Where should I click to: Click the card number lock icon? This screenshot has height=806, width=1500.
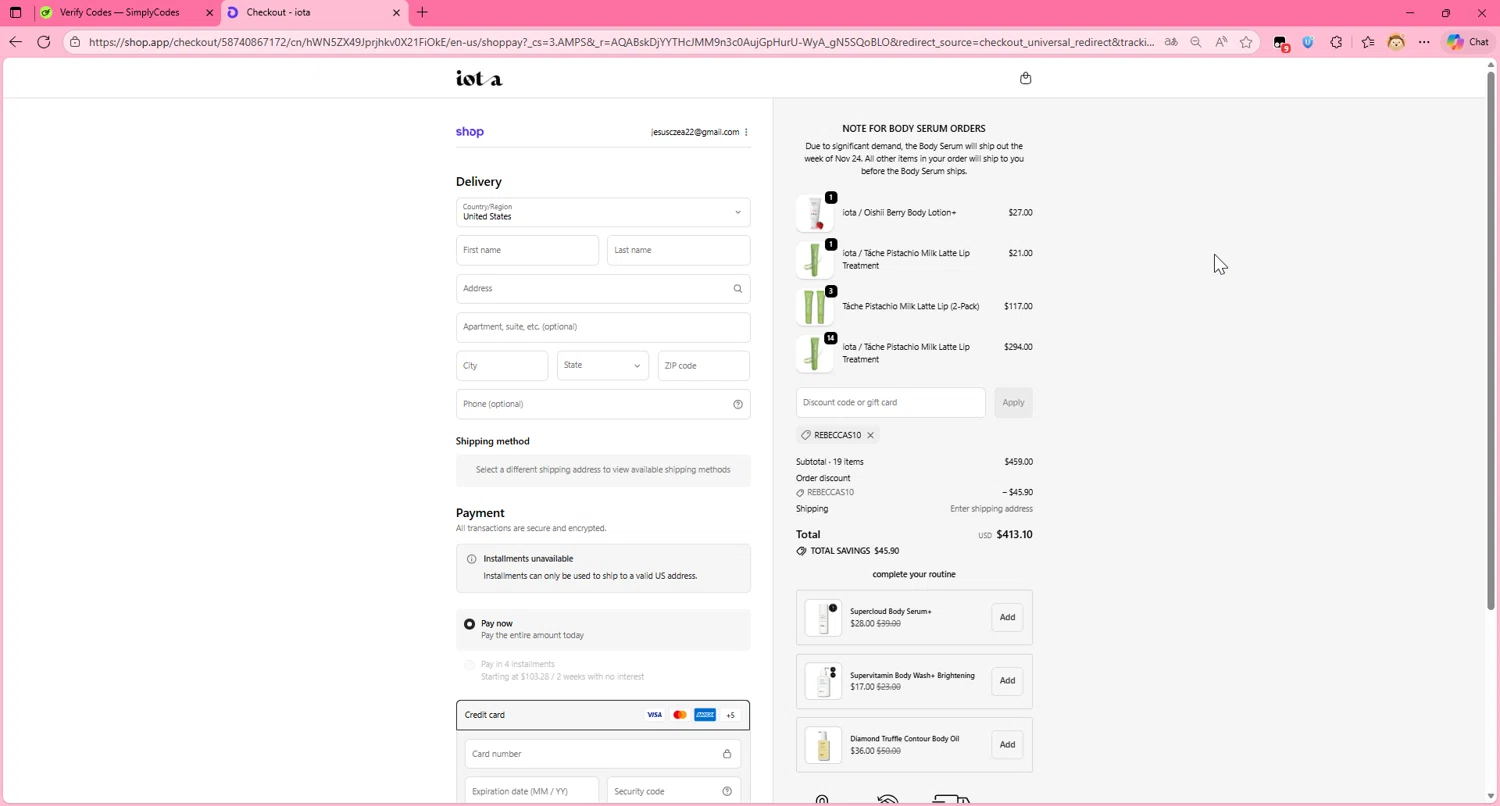(727, 754)
